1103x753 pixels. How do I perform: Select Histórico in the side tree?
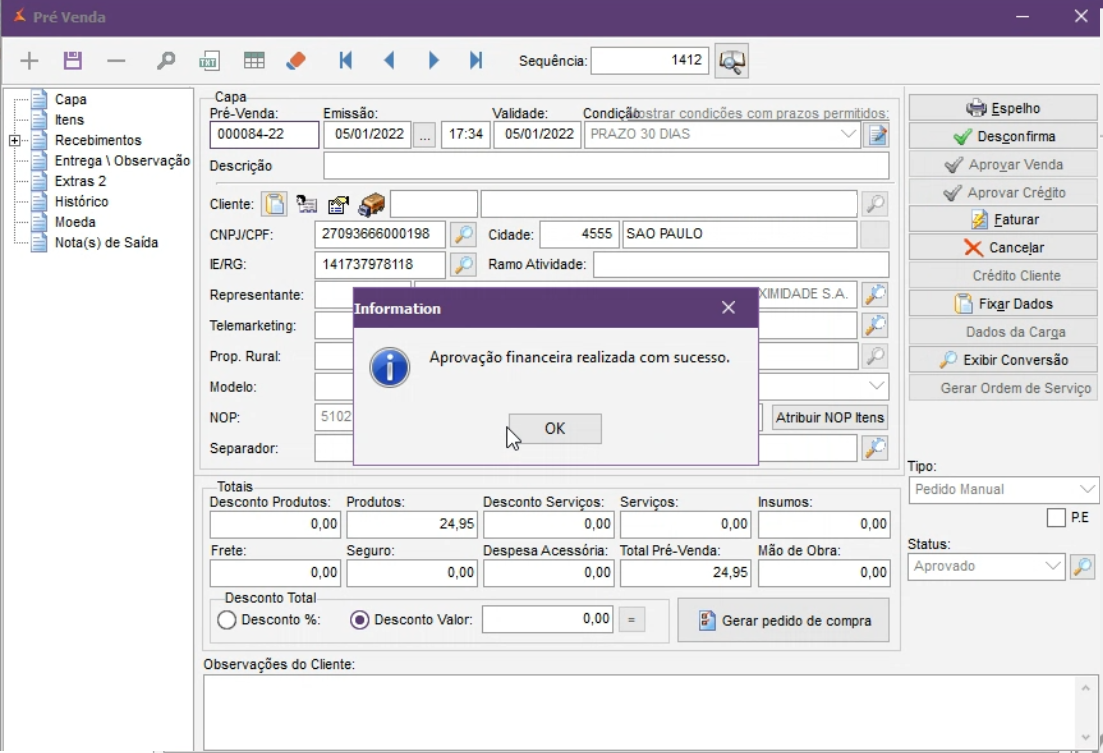81,202
